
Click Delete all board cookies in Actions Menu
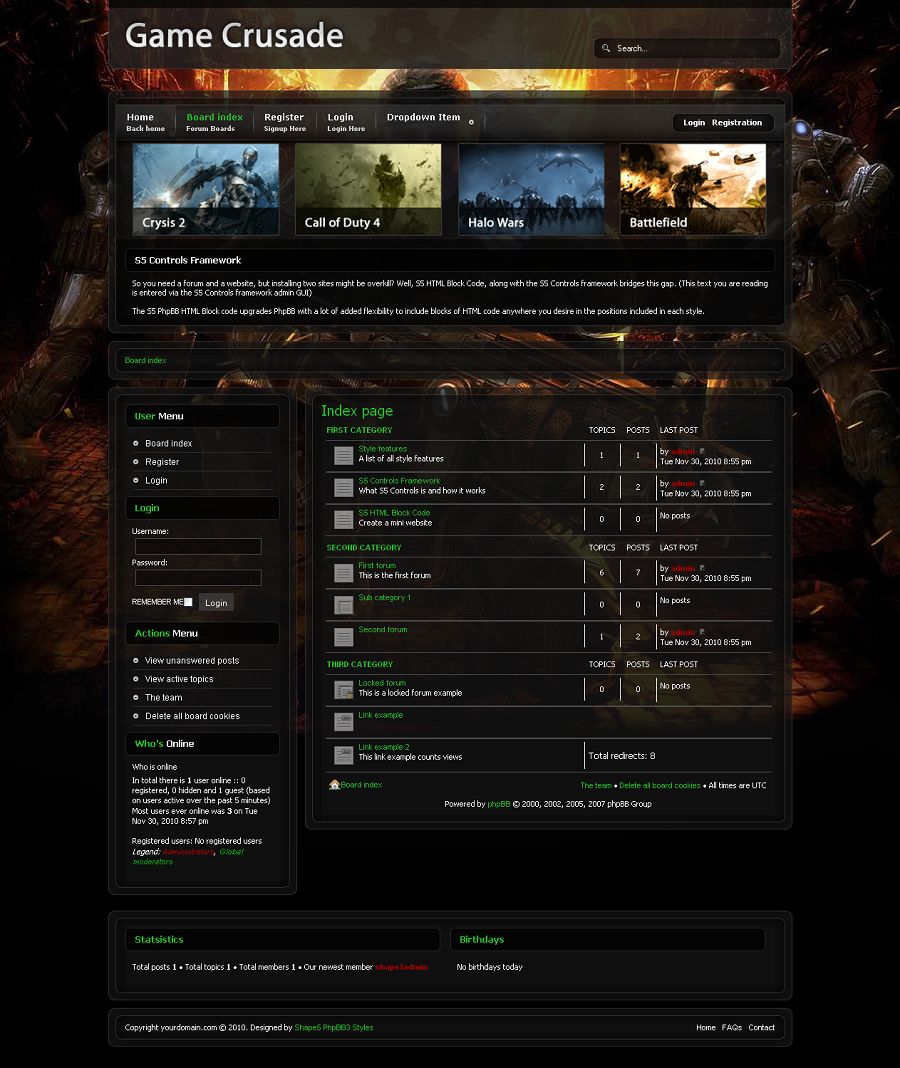click(x=192, y=716)
